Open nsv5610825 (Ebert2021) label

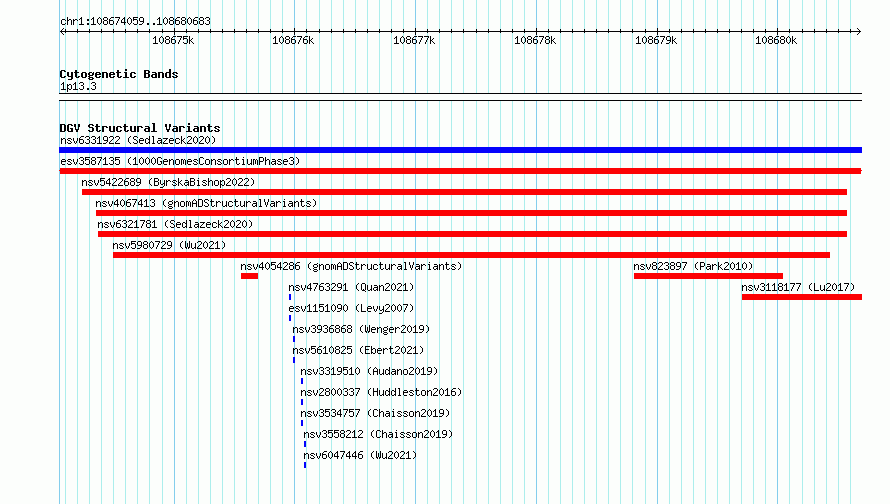pos(358,350)
